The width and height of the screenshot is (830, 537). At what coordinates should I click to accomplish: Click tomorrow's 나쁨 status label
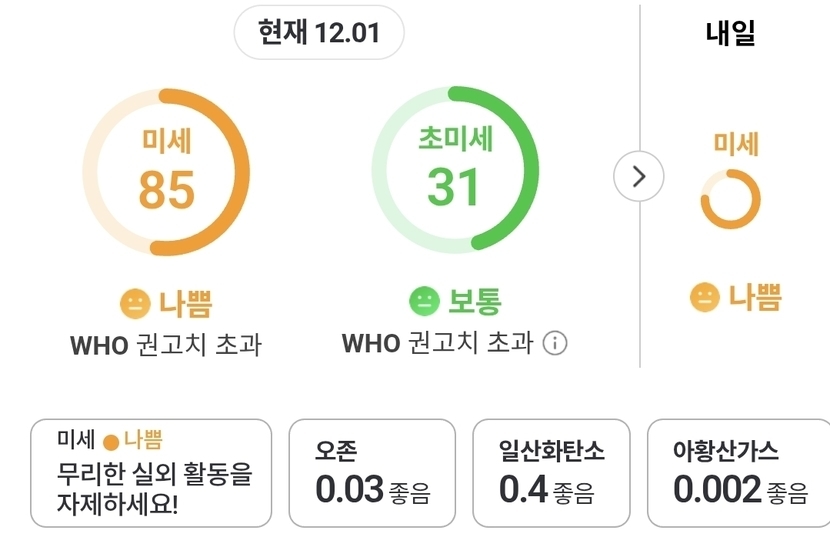click(754, 297)
